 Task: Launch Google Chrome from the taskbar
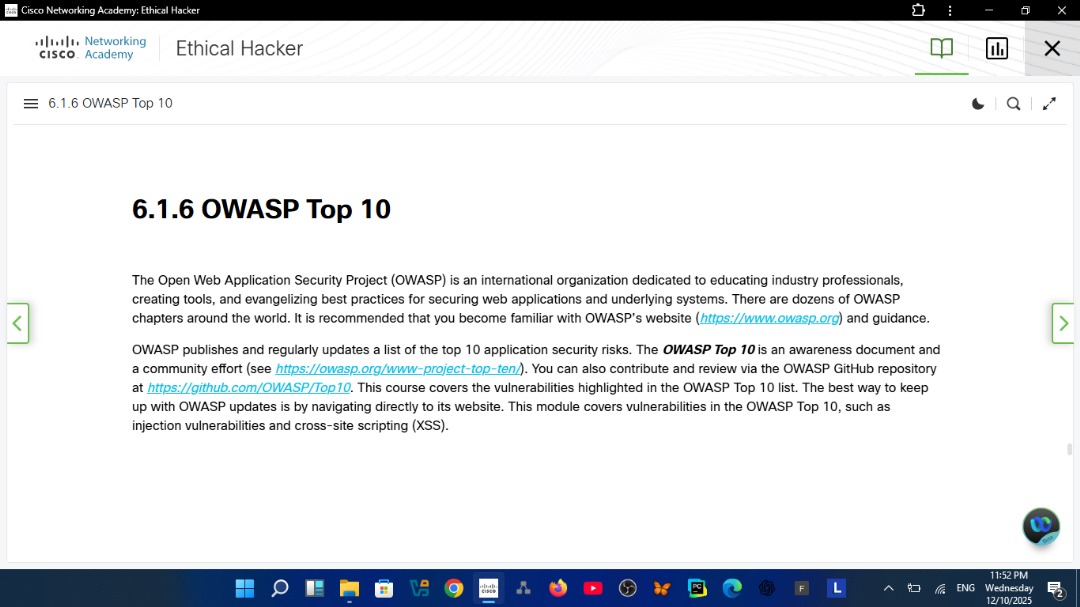click(453, 588)
